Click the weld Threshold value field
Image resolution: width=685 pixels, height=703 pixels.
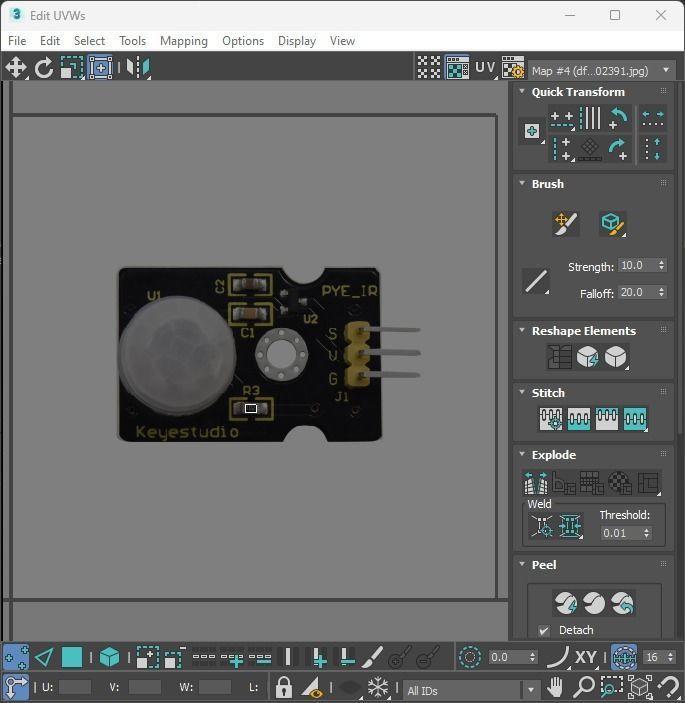(621, 533)
